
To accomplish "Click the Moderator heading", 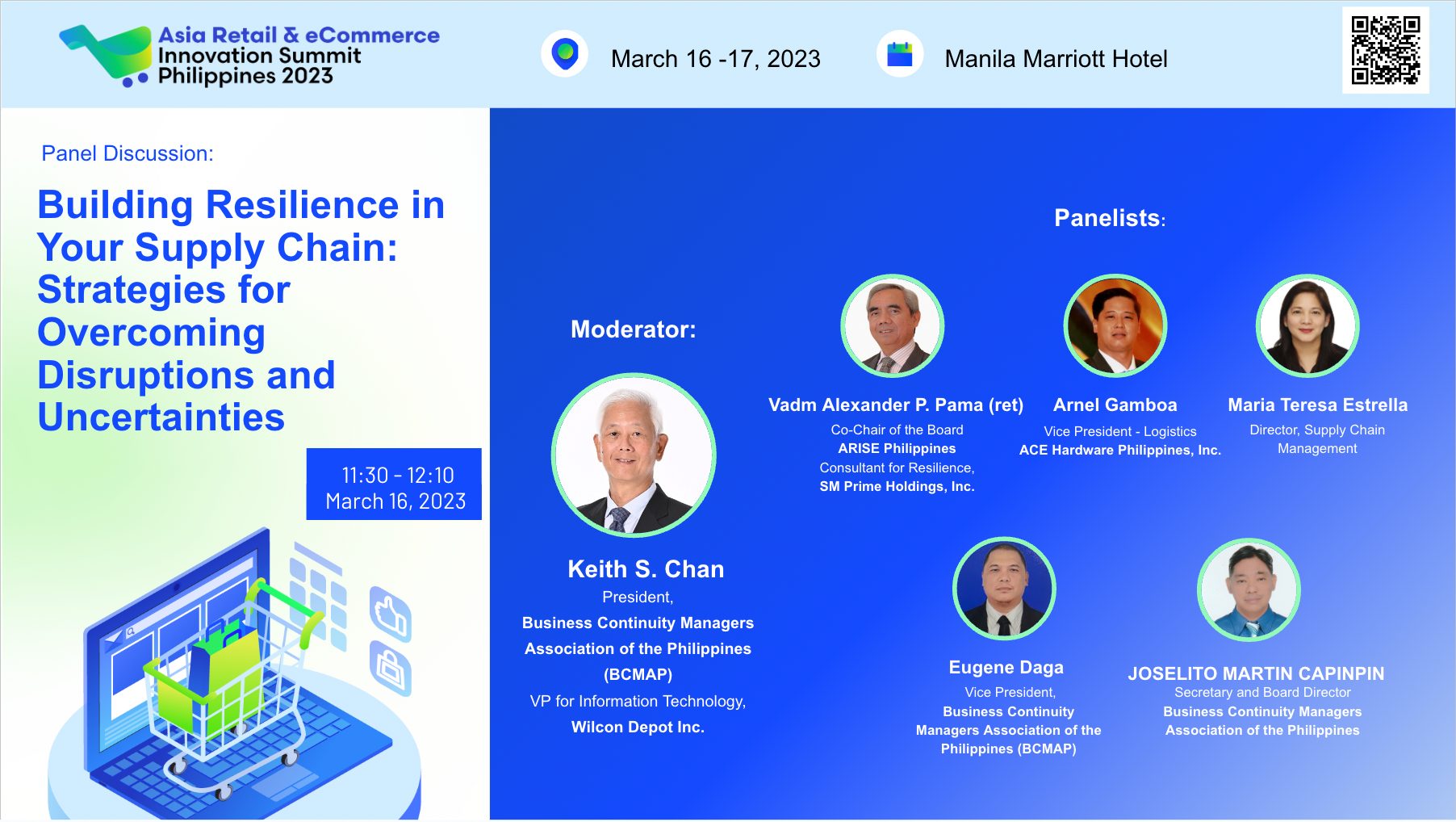I will 633,329.
